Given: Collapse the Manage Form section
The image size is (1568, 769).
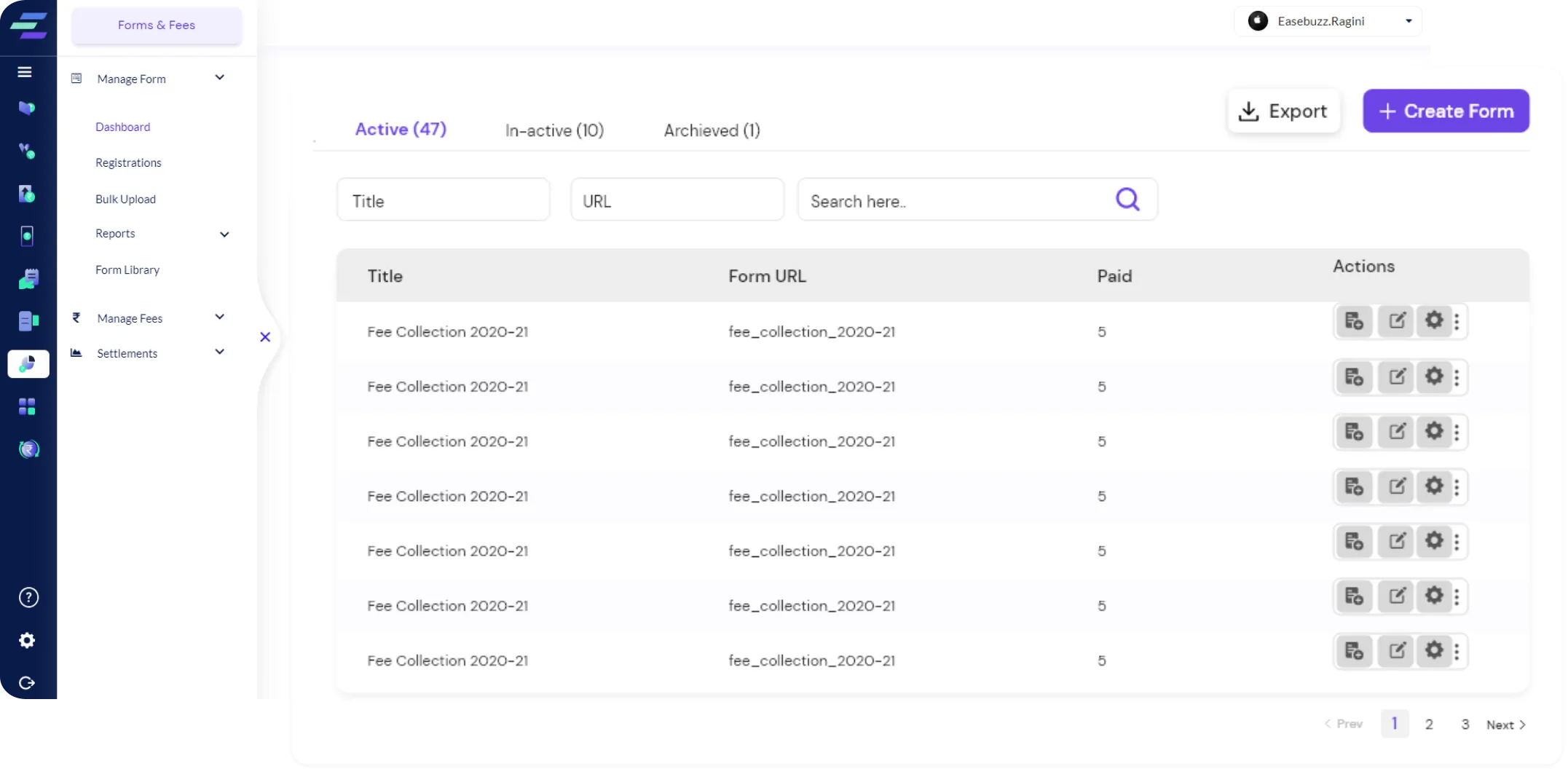Looking at the screenshot, I should coord(219,78).
